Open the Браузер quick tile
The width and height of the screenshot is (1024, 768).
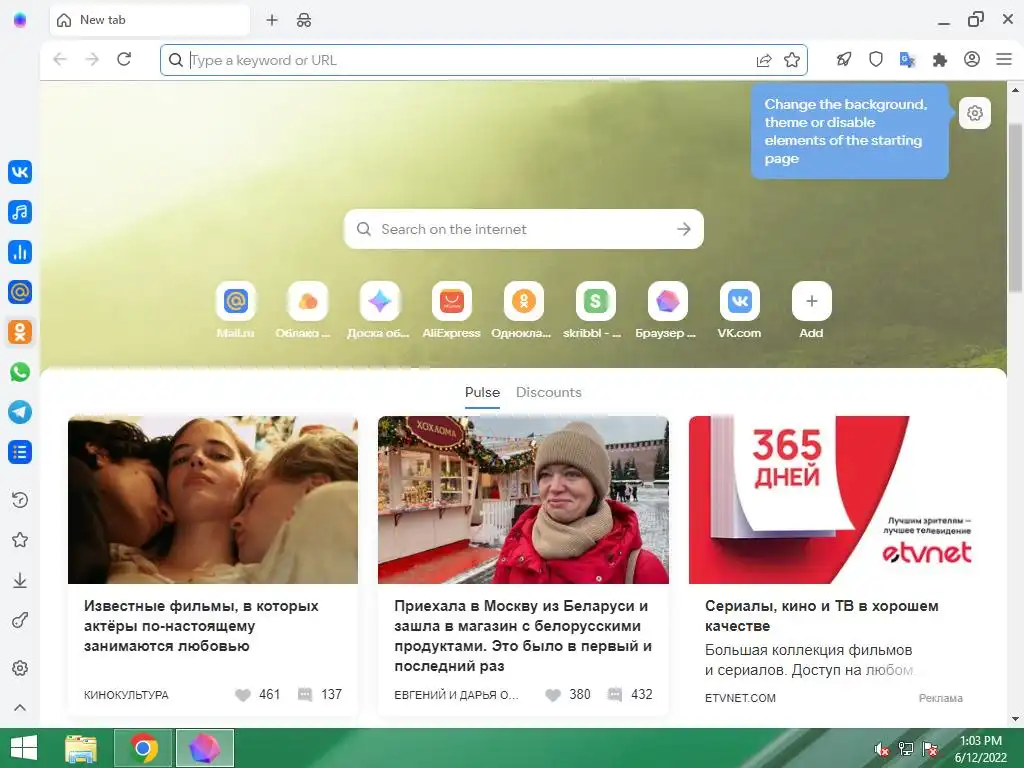click(x=667, y=310)
